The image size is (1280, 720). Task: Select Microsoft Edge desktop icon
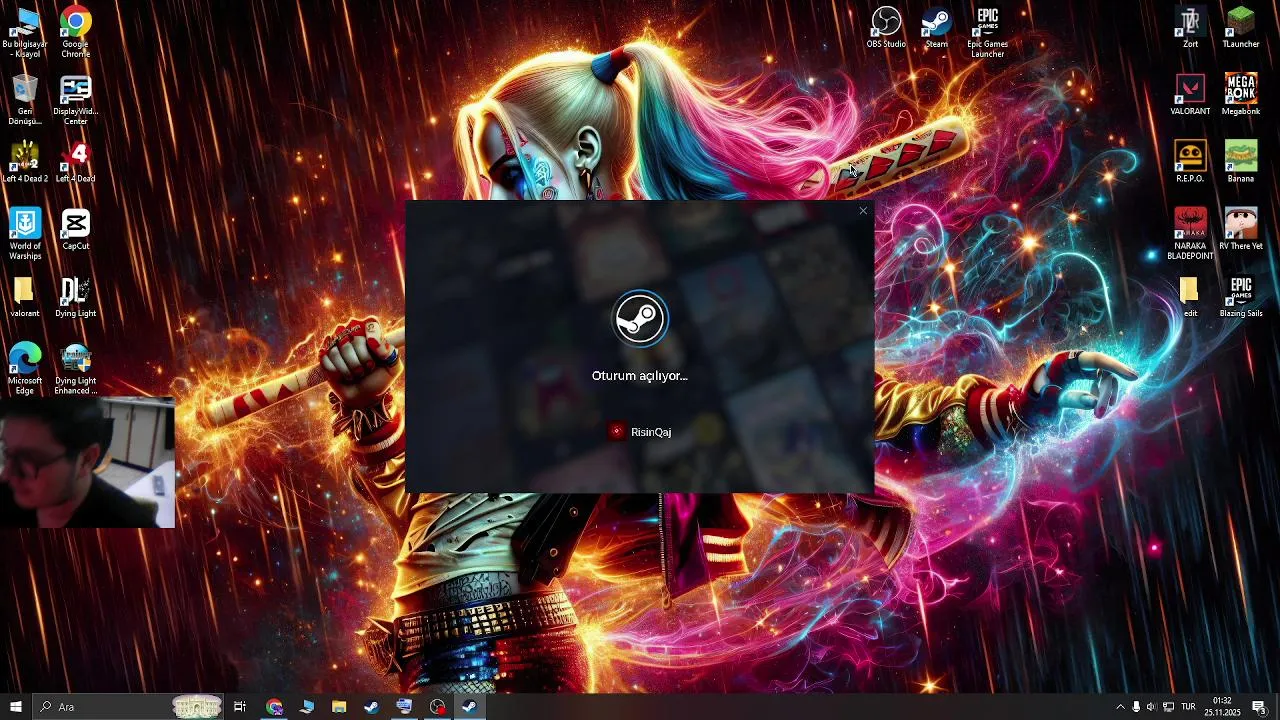click(x=25, y=369)
